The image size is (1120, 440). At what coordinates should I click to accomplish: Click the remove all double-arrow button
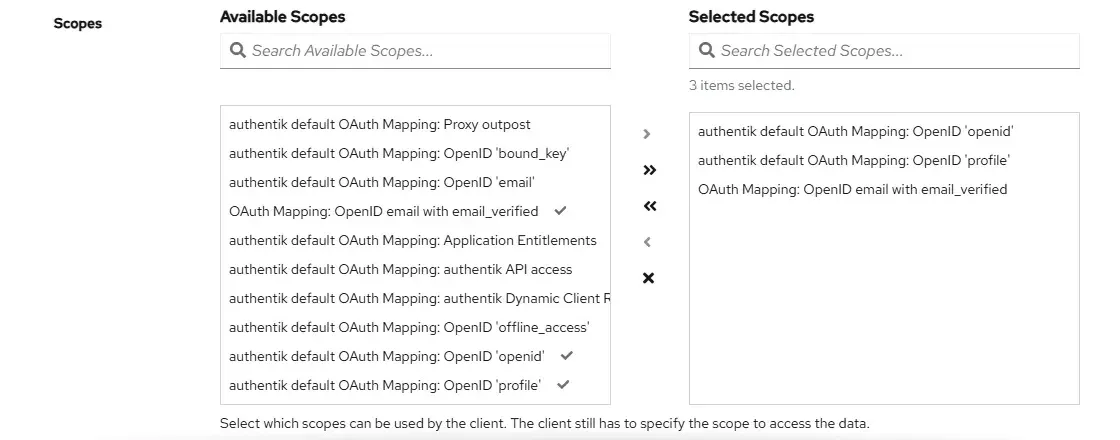[x=649, y=206]
